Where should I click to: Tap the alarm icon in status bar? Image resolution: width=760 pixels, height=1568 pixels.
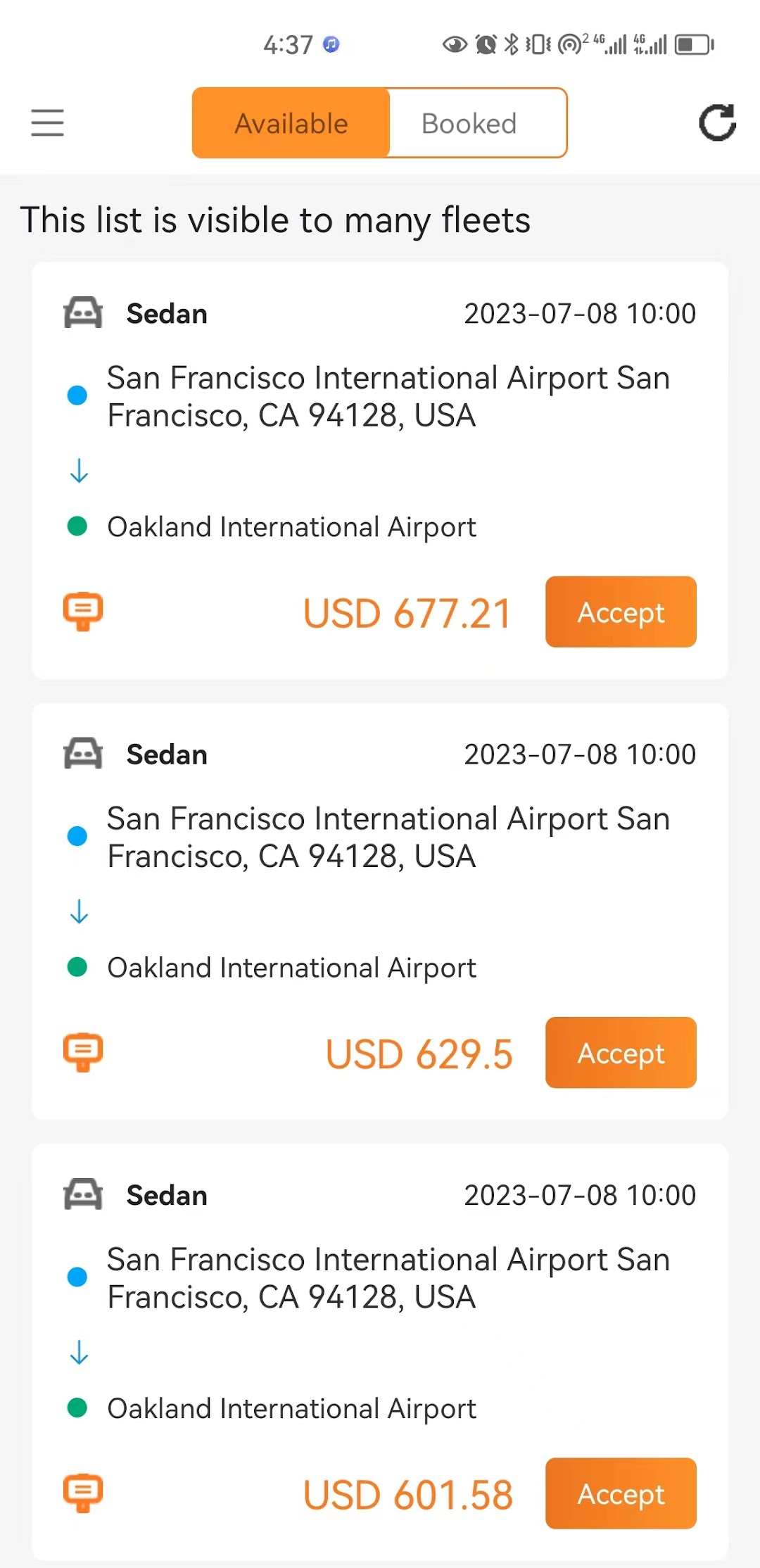[x=486, y=45]
